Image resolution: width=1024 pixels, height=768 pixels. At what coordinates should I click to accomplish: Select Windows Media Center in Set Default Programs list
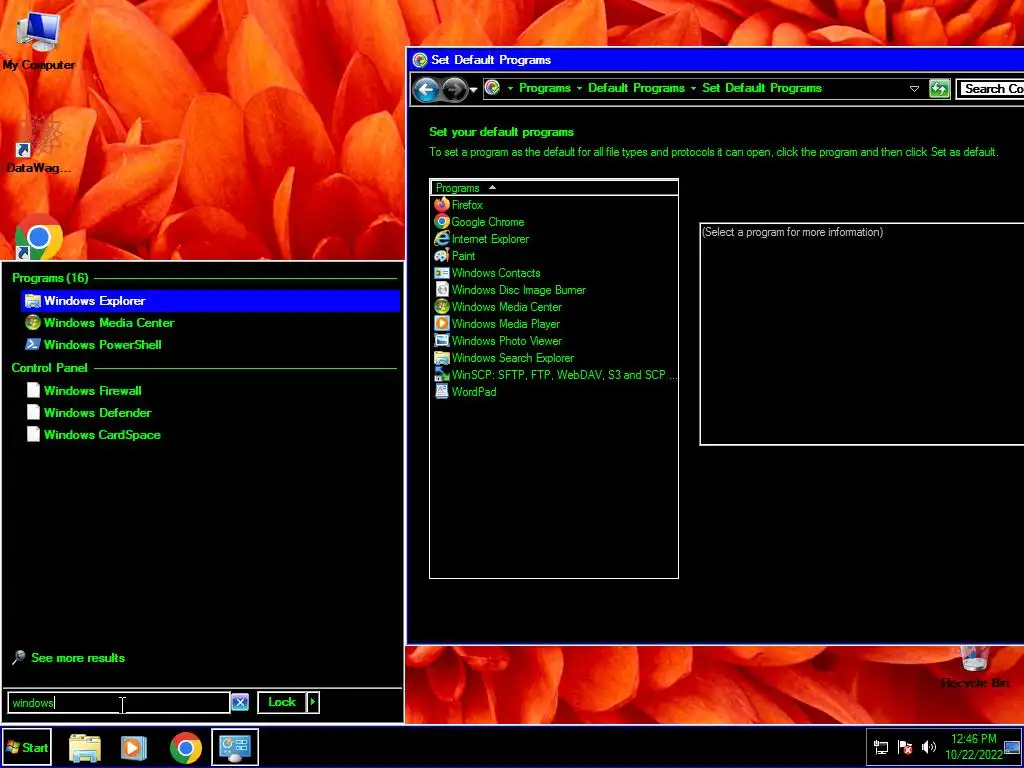pos(506,307)
